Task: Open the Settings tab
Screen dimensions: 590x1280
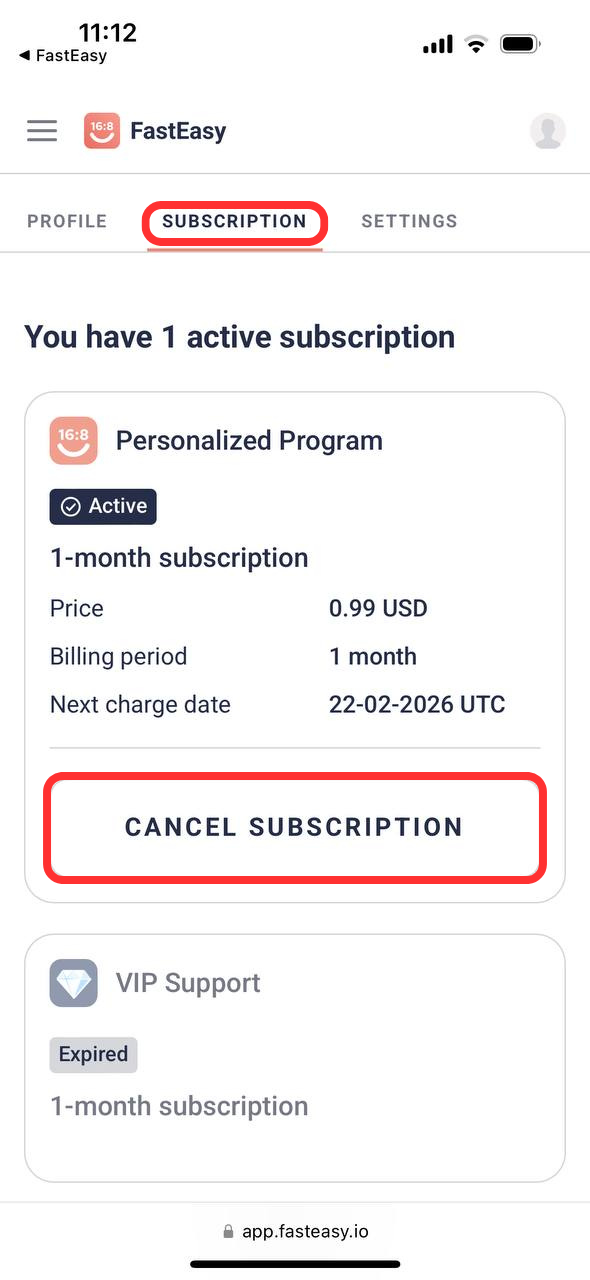Action: pos(409,221)
